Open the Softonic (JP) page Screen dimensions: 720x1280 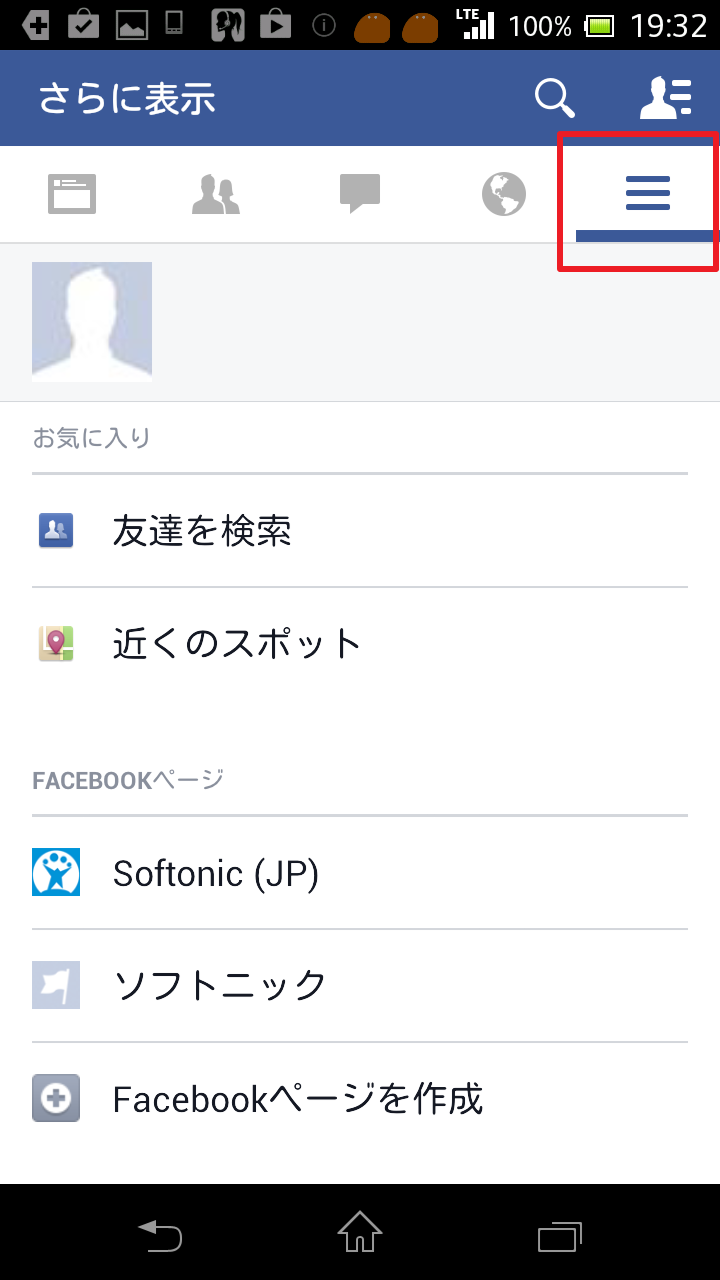[x=216, y=873]
